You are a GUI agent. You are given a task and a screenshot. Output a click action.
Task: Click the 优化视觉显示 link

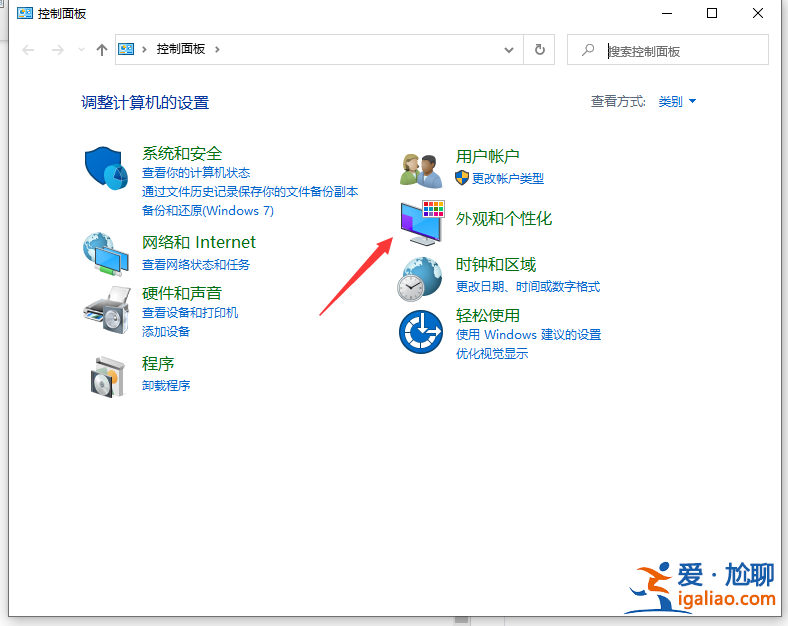point(492,354)
